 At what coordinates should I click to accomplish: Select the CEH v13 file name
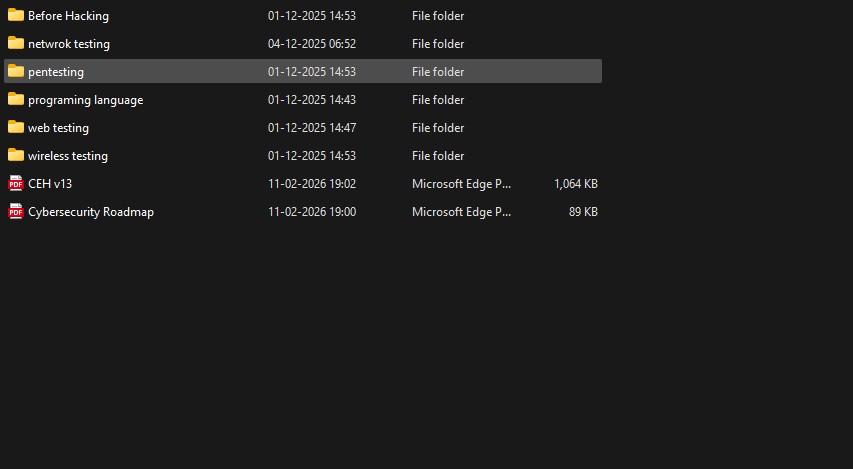50,184
